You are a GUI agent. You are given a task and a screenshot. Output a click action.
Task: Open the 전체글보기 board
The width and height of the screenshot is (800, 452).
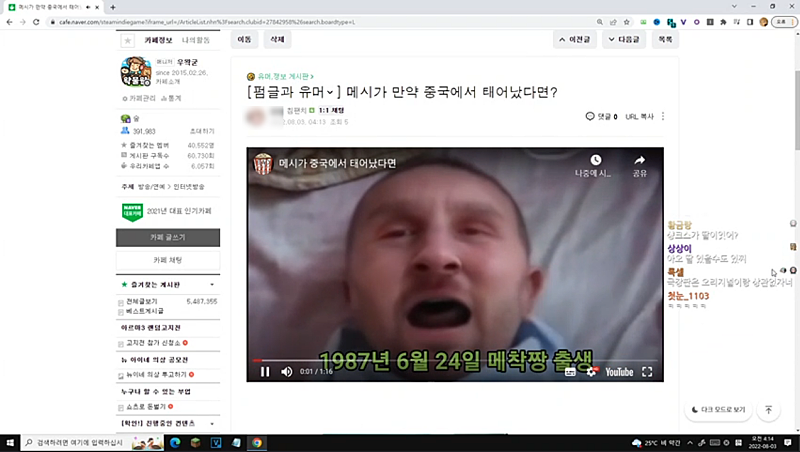(142, 302)
